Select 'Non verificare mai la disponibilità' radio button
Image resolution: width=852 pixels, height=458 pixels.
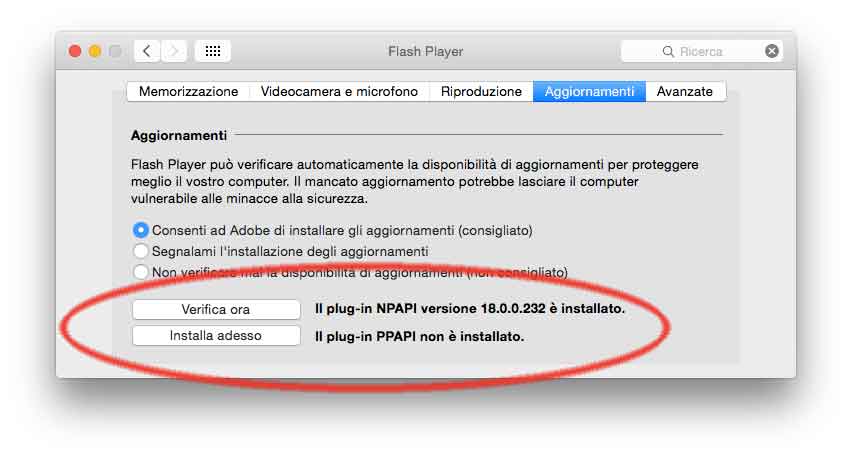coord(141,272)
